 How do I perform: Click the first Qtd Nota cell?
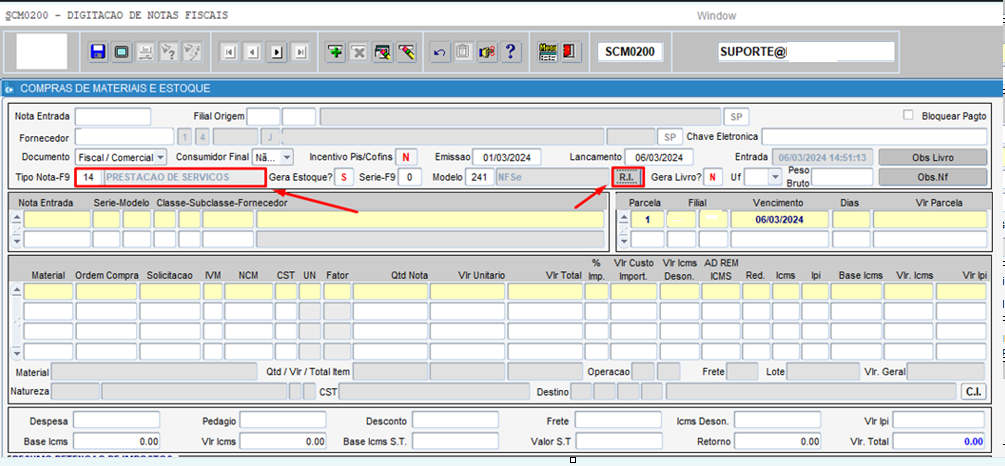pos(390,292)
